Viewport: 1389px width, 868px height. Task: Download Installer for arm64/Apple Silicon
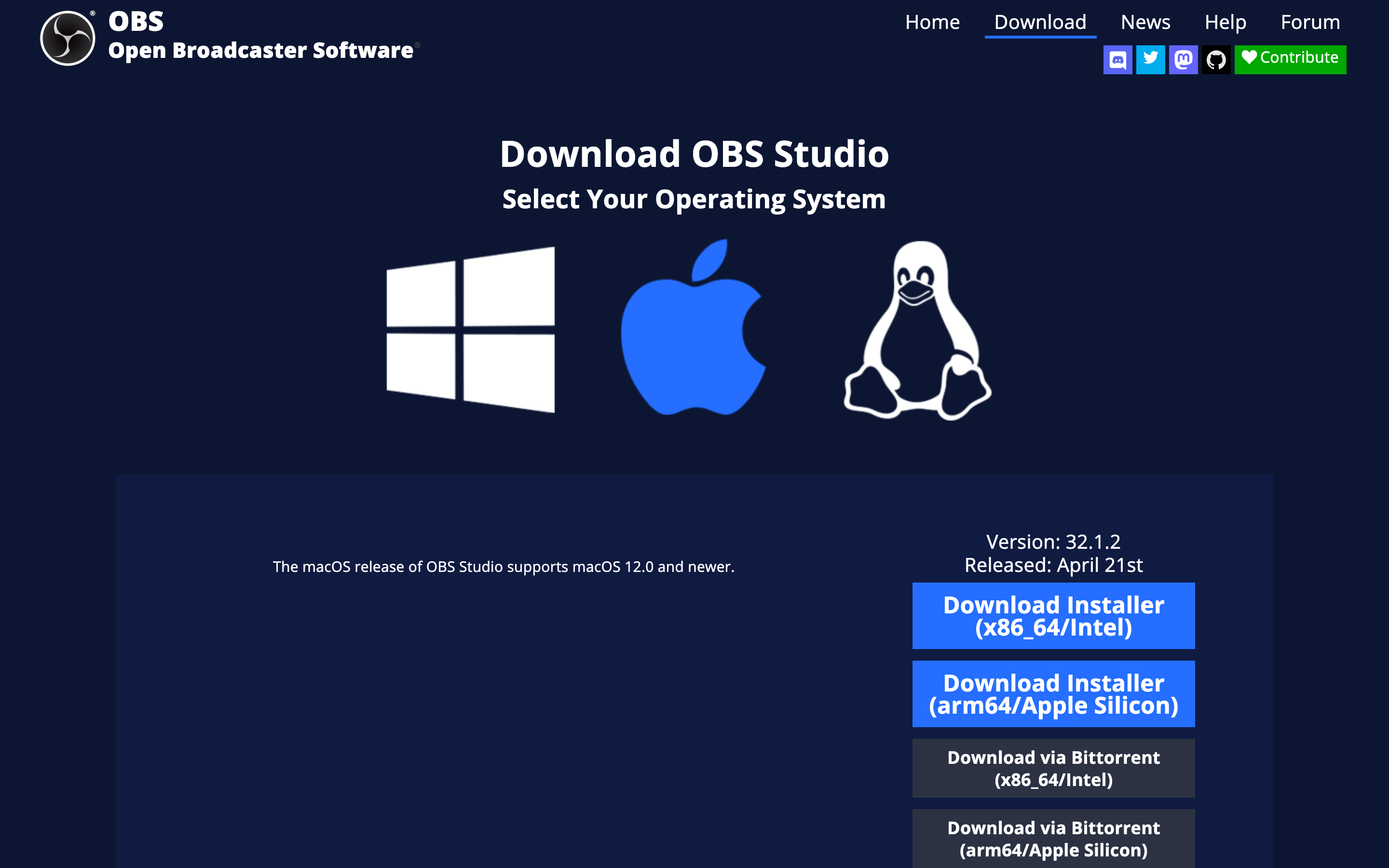point(1053,693)
